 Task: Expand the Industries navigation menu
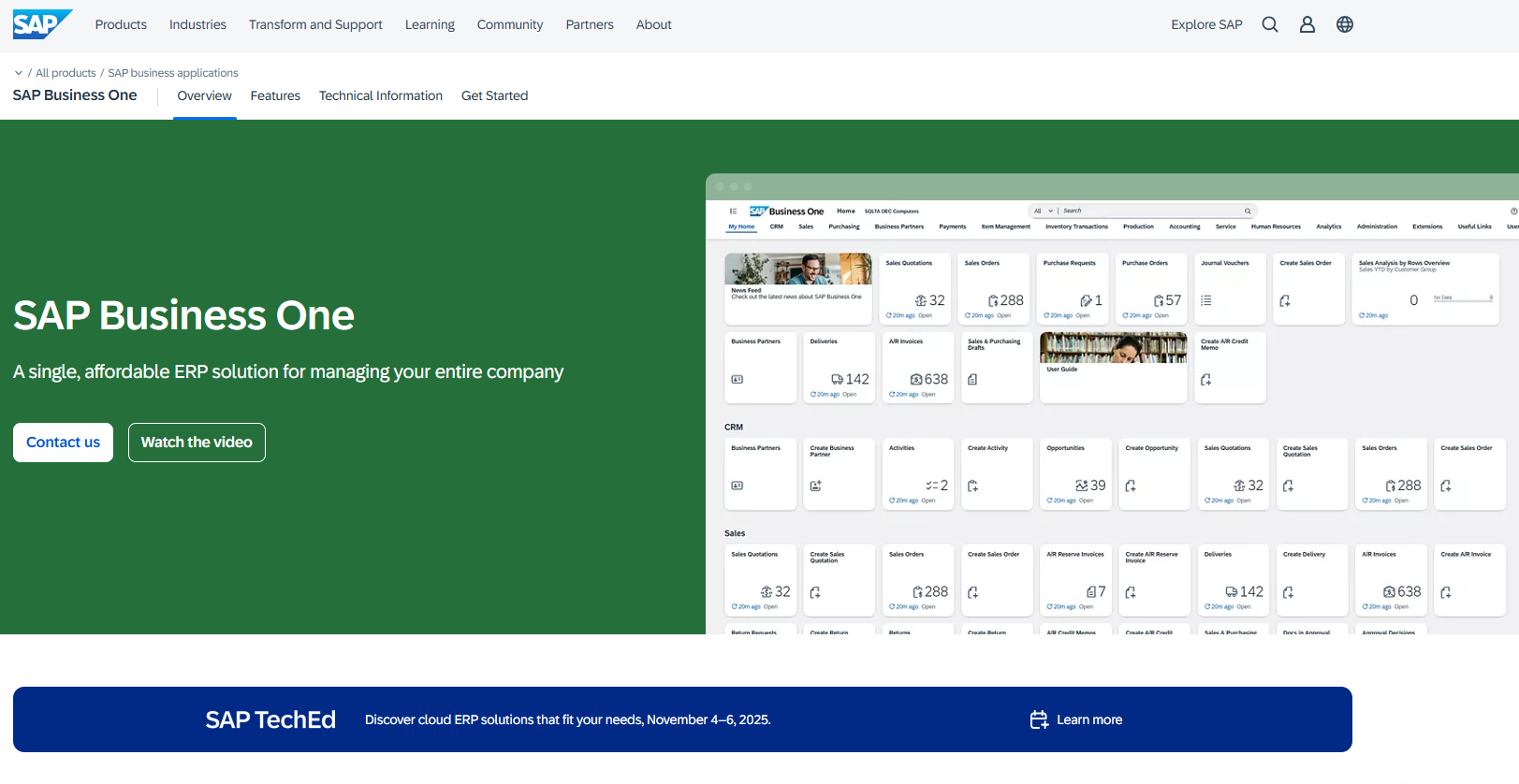pyautogui.click(x=197, y=24)
